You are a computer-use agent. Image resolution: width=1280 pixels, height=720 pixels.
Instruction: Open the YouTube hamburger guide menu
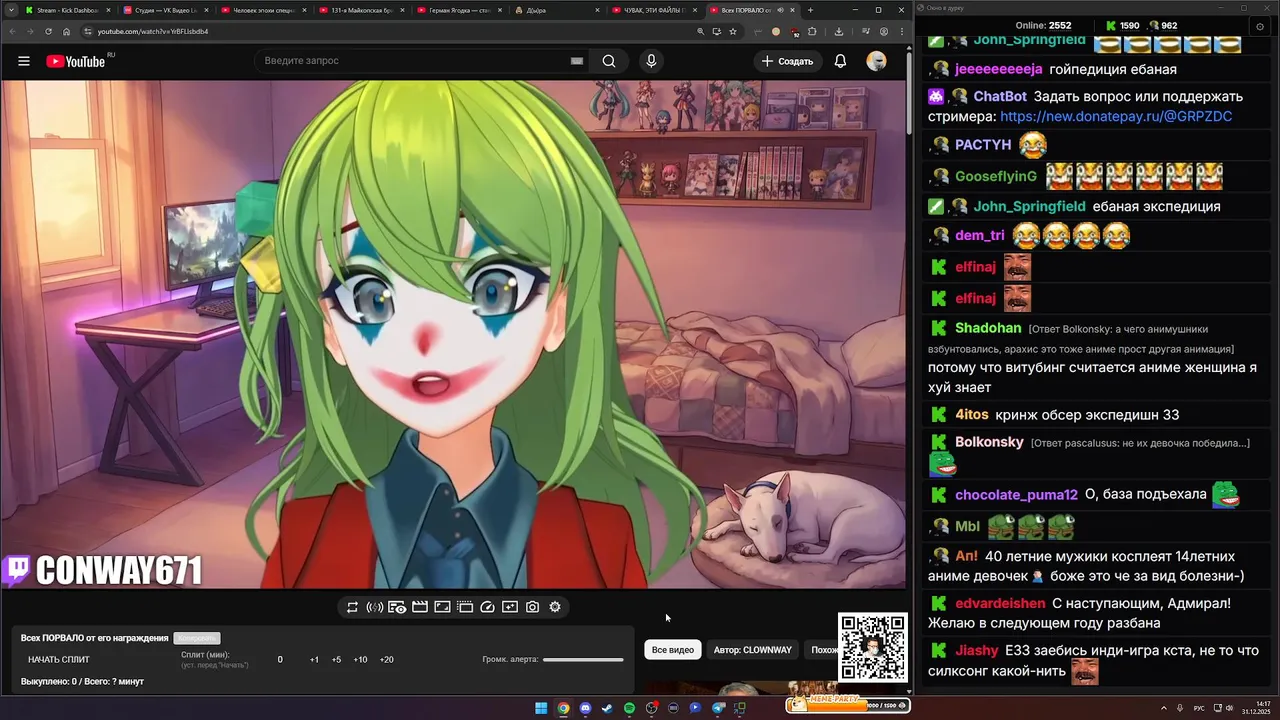pos(24,61)
